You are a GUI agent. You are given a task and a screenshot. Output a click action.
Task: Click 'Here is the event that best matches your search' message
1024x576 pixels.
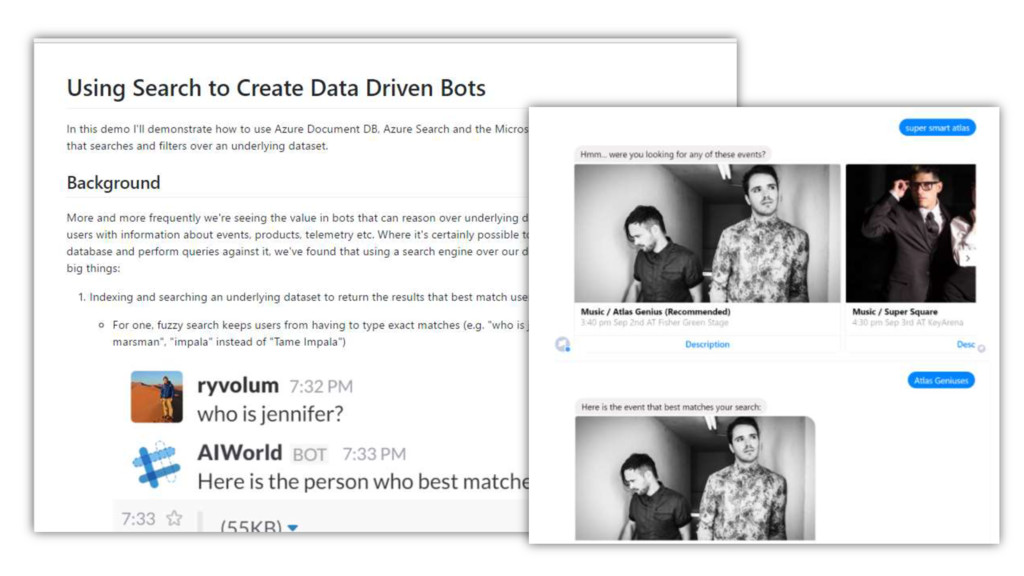click(671, 407)
